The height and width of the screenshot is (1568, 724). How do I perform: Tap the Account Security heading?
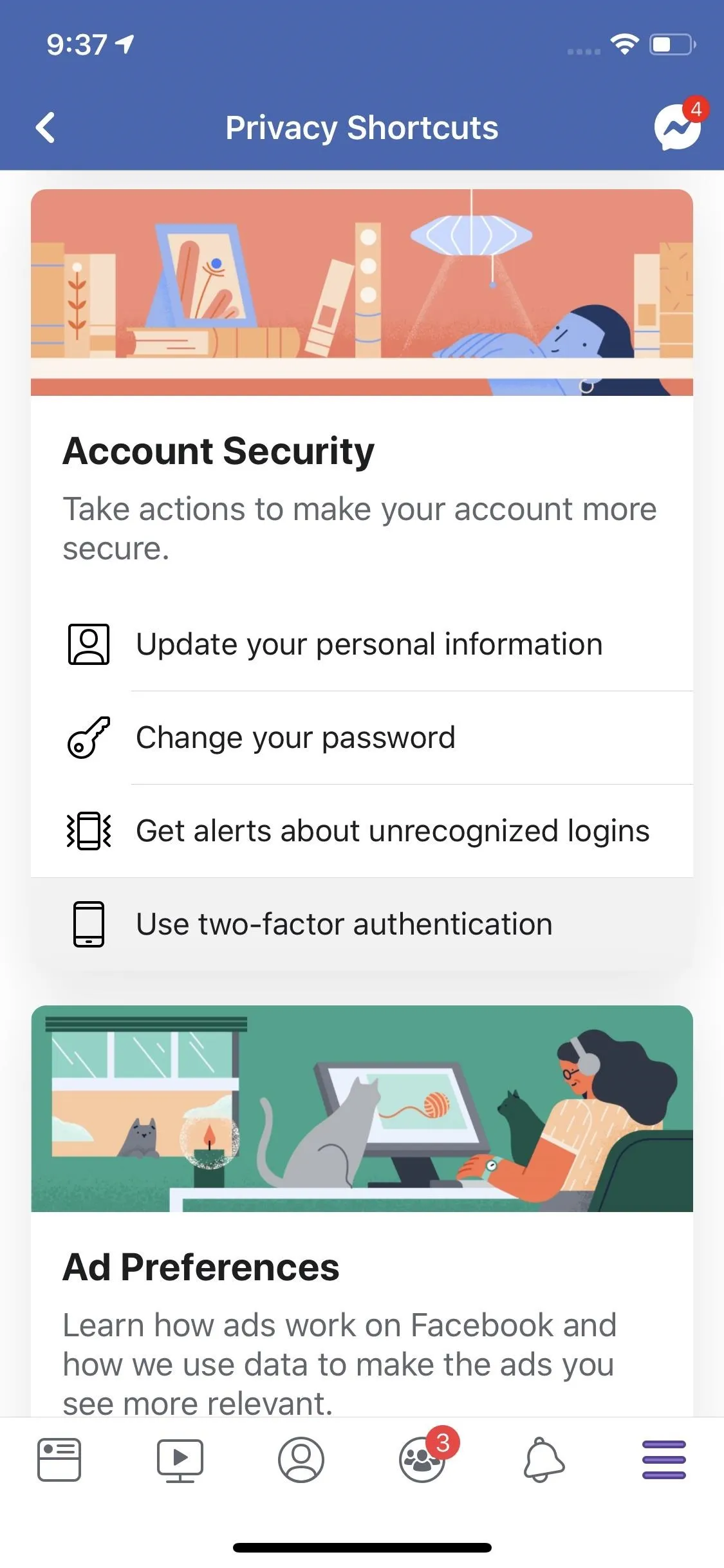[x=218, y=451]
